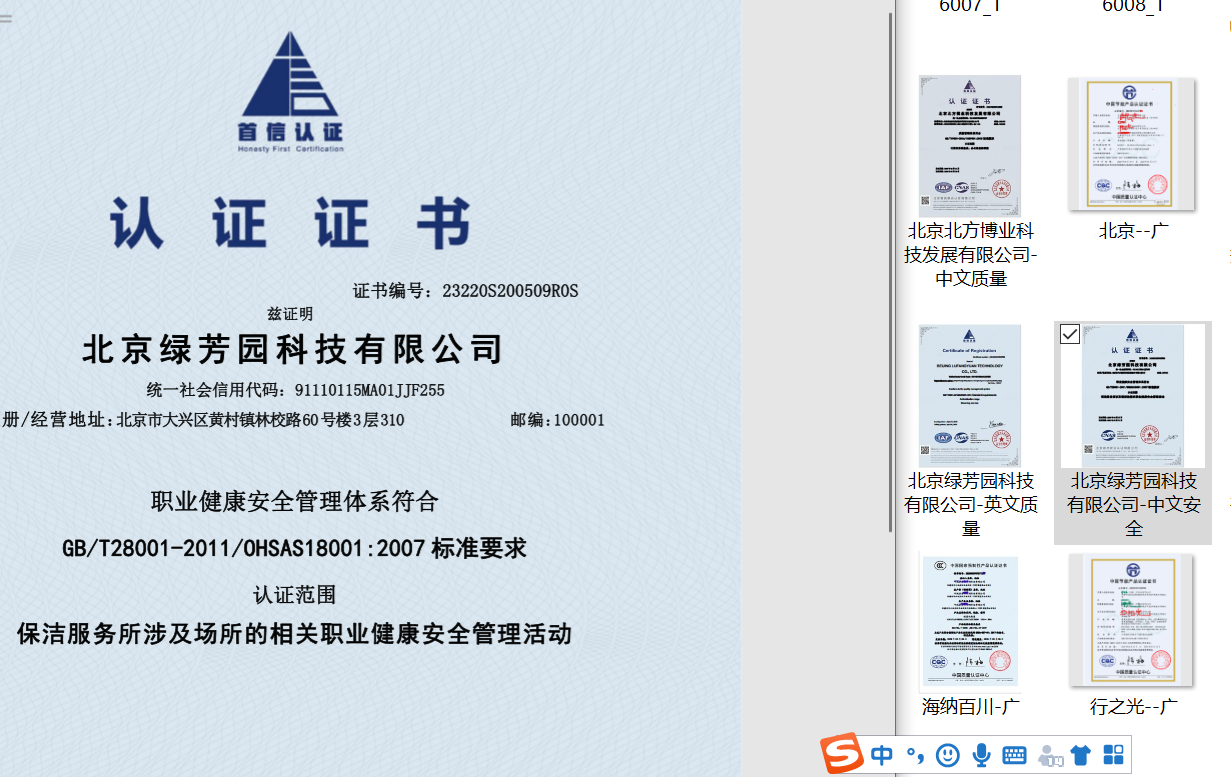
Task: Click the address line 北京市大兴区黄村镇林校路60号楼3层310
Action: (260, 420)
